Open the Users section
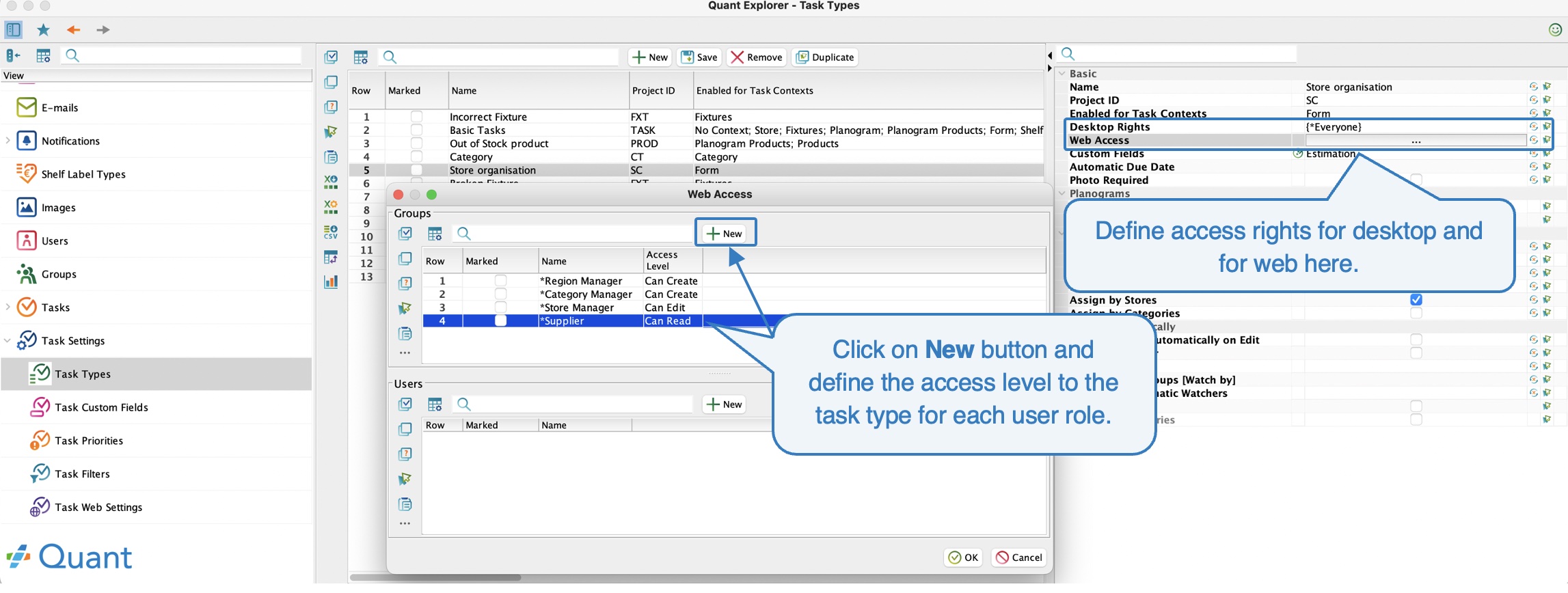This screenshot has width=1568, height=593. point(55,240)
